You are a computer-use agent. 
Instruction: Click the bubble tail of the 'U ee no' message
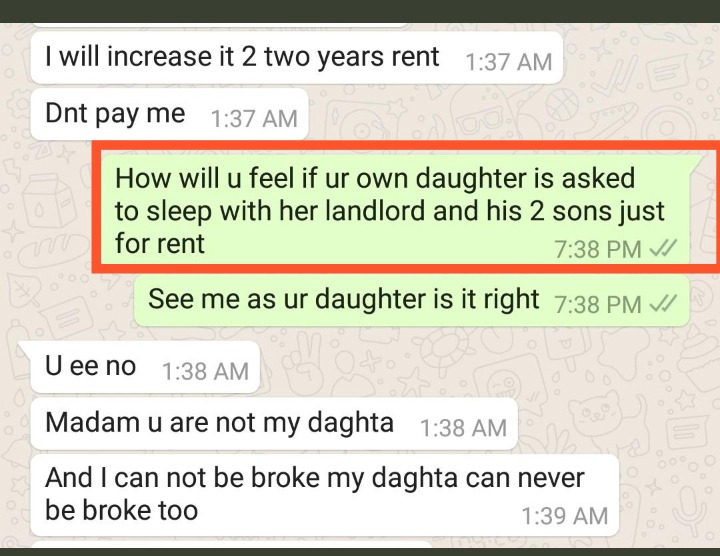tap(26, 350)
